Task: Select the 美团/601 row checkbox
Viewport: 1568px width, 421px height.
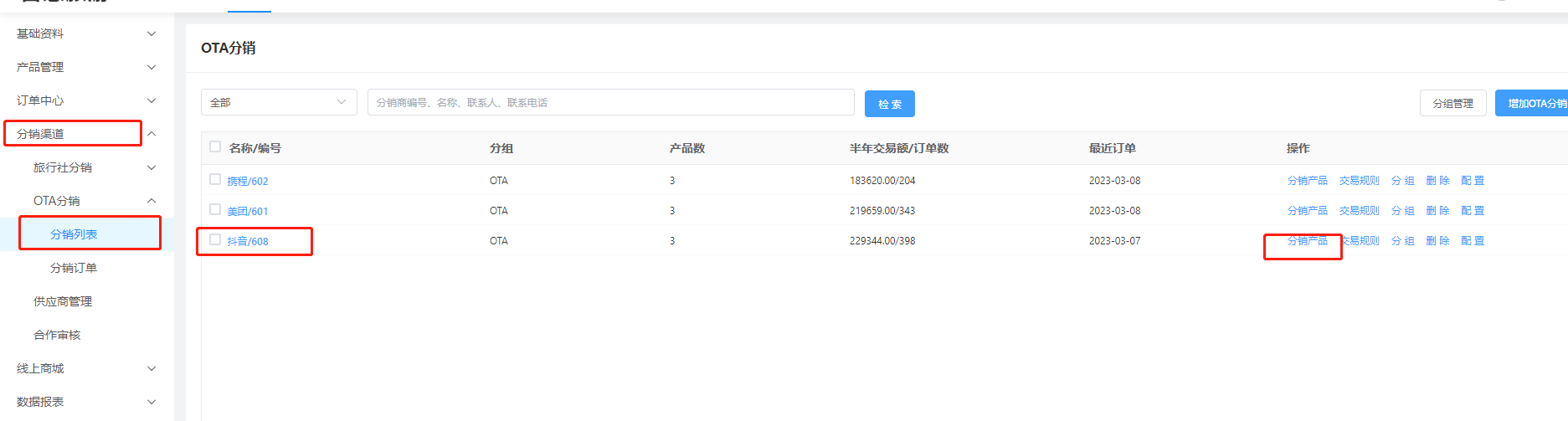Action: (x=215, y=210)
